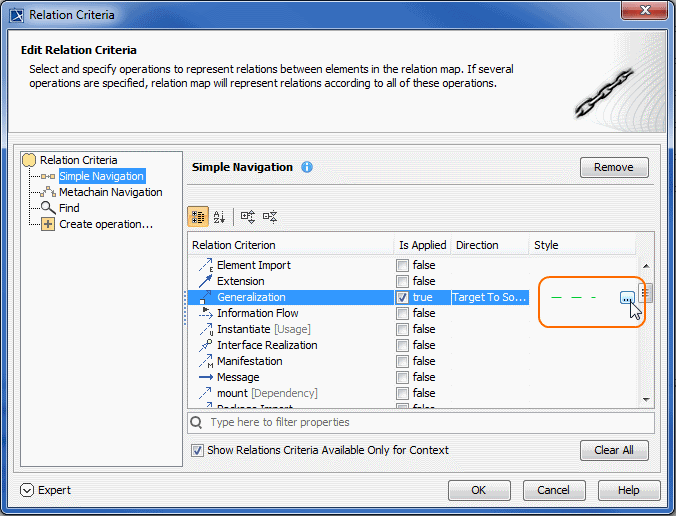Toggle Show Relations Criteria Available Only for Context
676x516 pixels.
pos(197,450)
